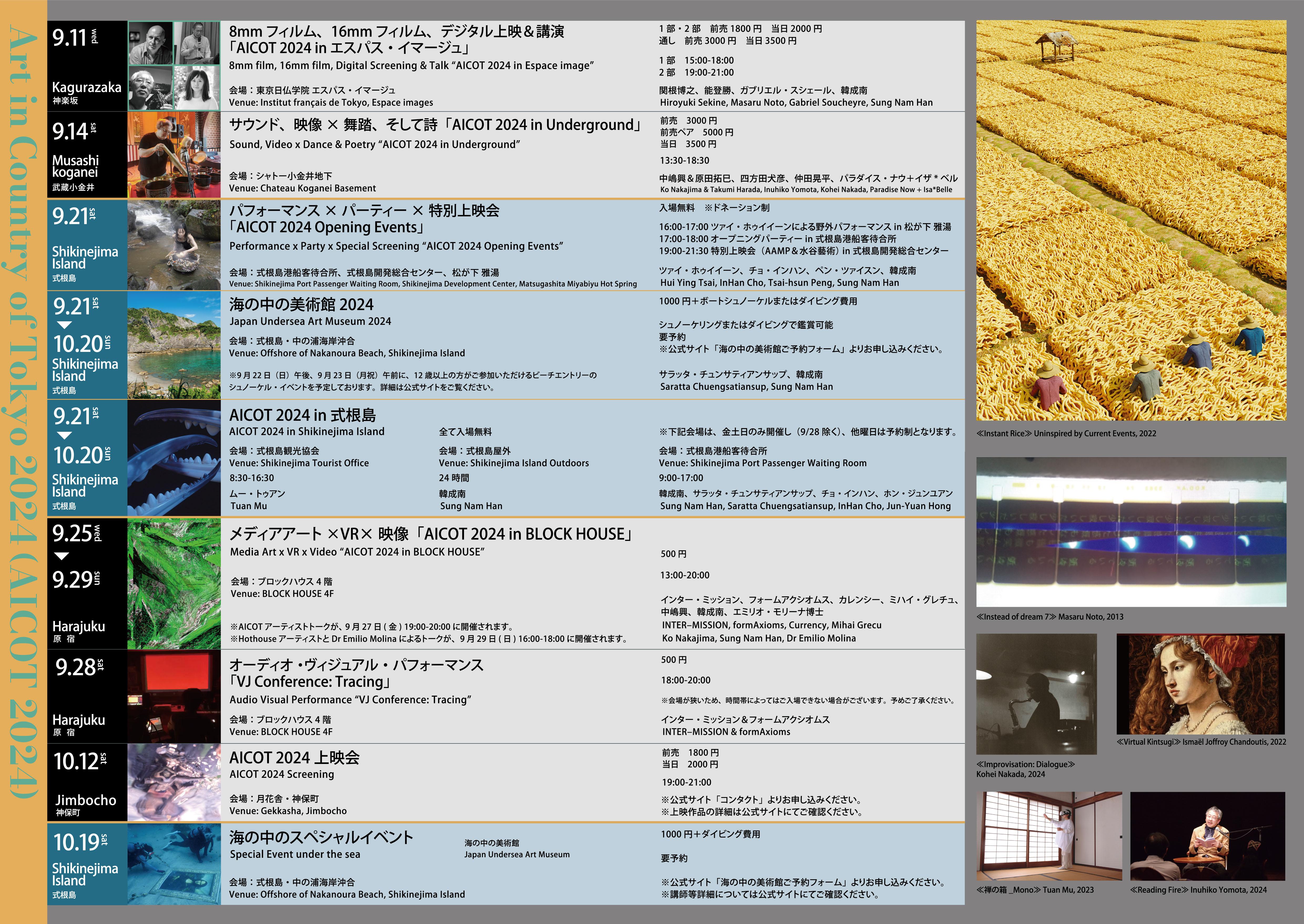Click the Improvisation: Dialogue saxophone photo
Image resolution: width=1304 pixels, height=924 pixels.
click(x=1036, y=694)
